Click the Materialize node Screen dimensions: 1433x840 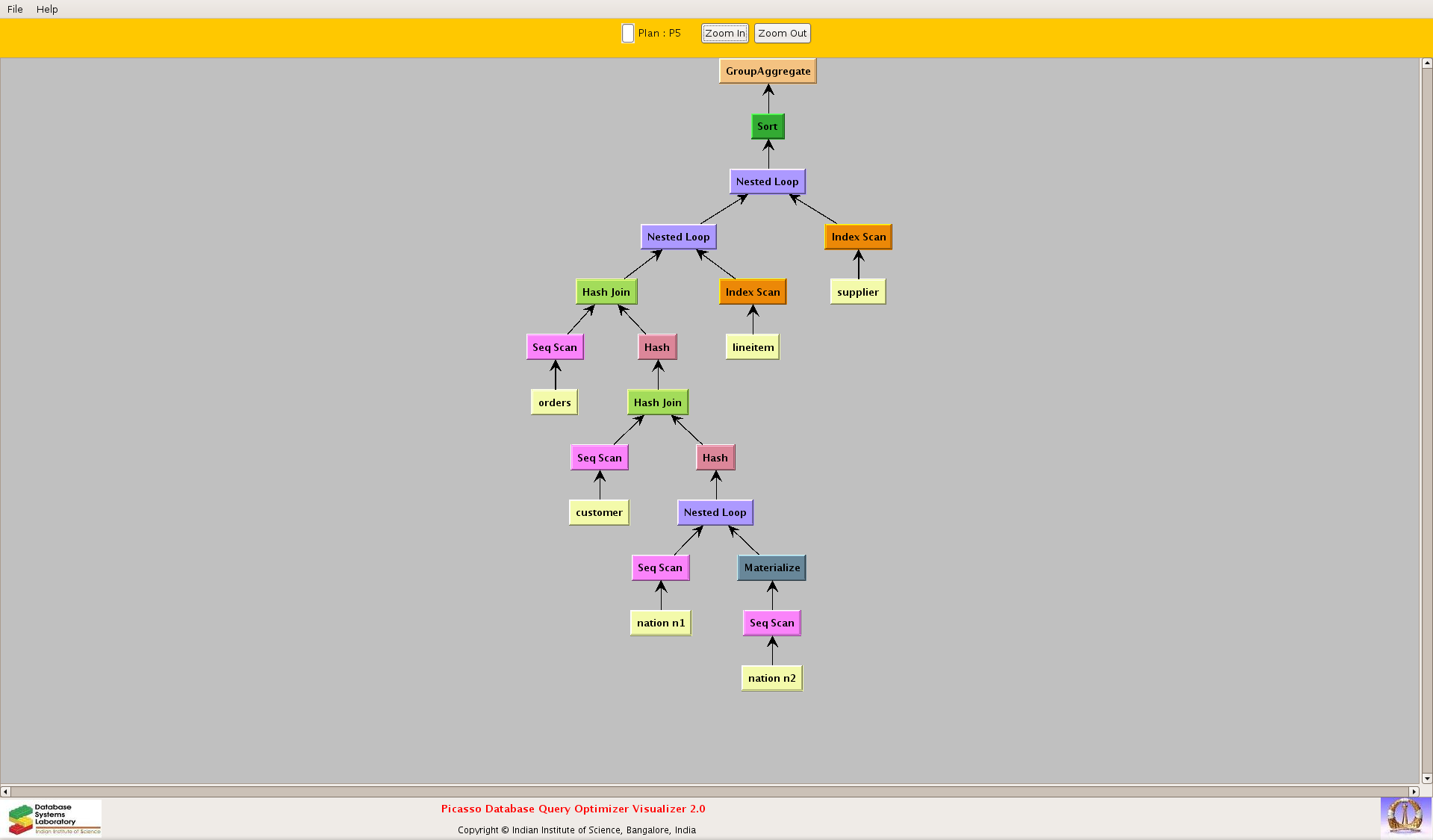(x=771, y=568)
